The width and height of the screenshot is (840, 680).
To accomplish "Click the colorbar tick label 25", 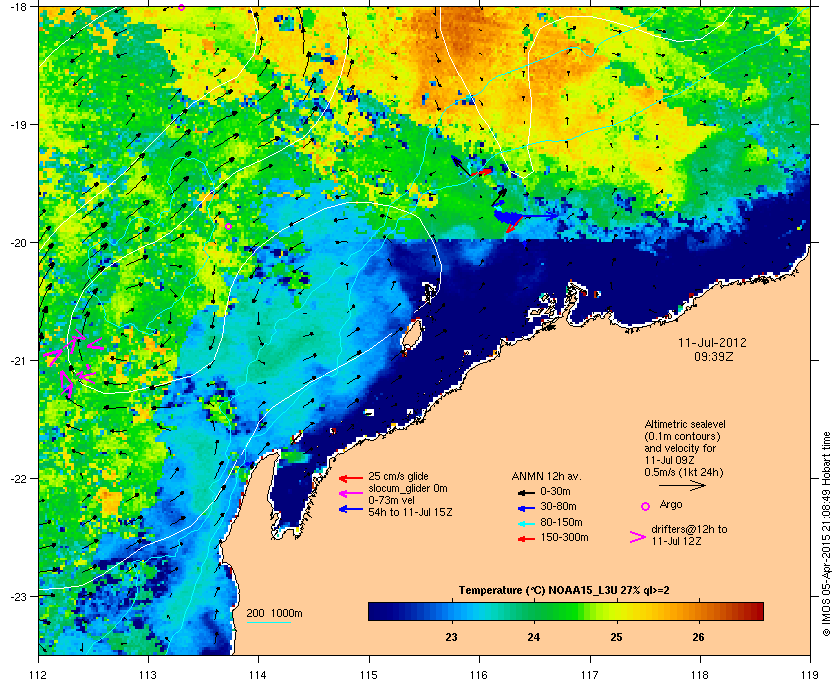I will [616, 637].
